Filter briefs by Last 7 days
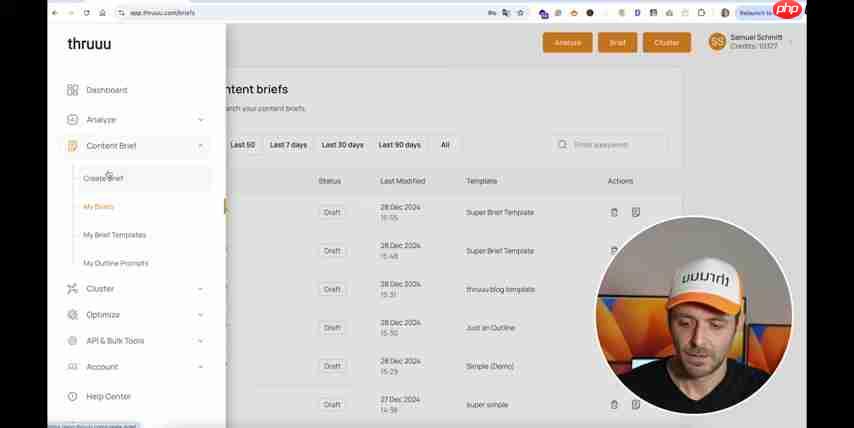 pyautogui.click(x=289, y=145)
